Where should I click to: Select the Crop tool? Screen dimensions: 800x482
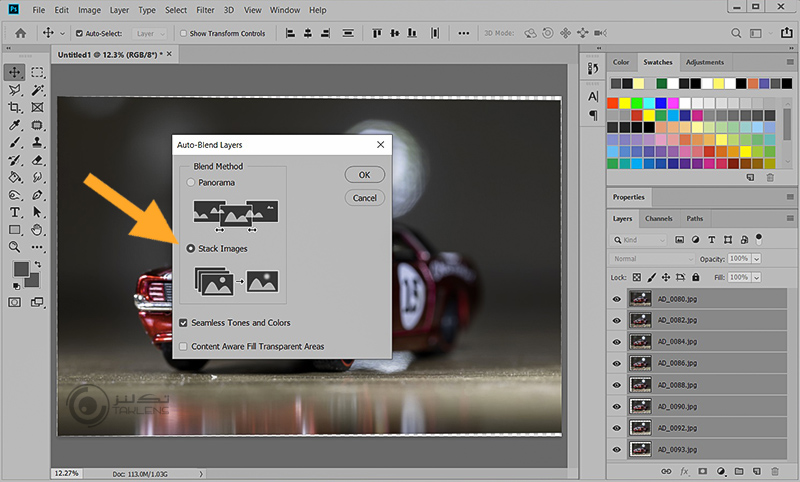15,107
